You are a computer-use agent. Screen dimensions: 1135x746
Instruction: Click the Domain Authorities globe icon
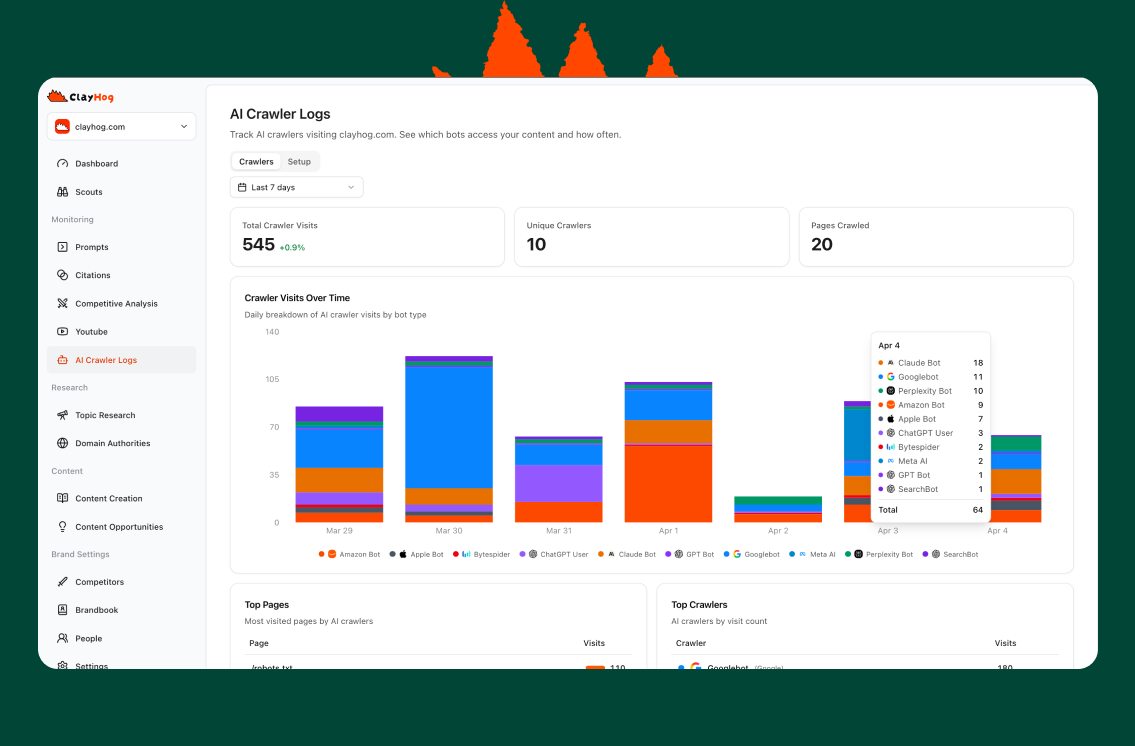click(x=62, y=443)
